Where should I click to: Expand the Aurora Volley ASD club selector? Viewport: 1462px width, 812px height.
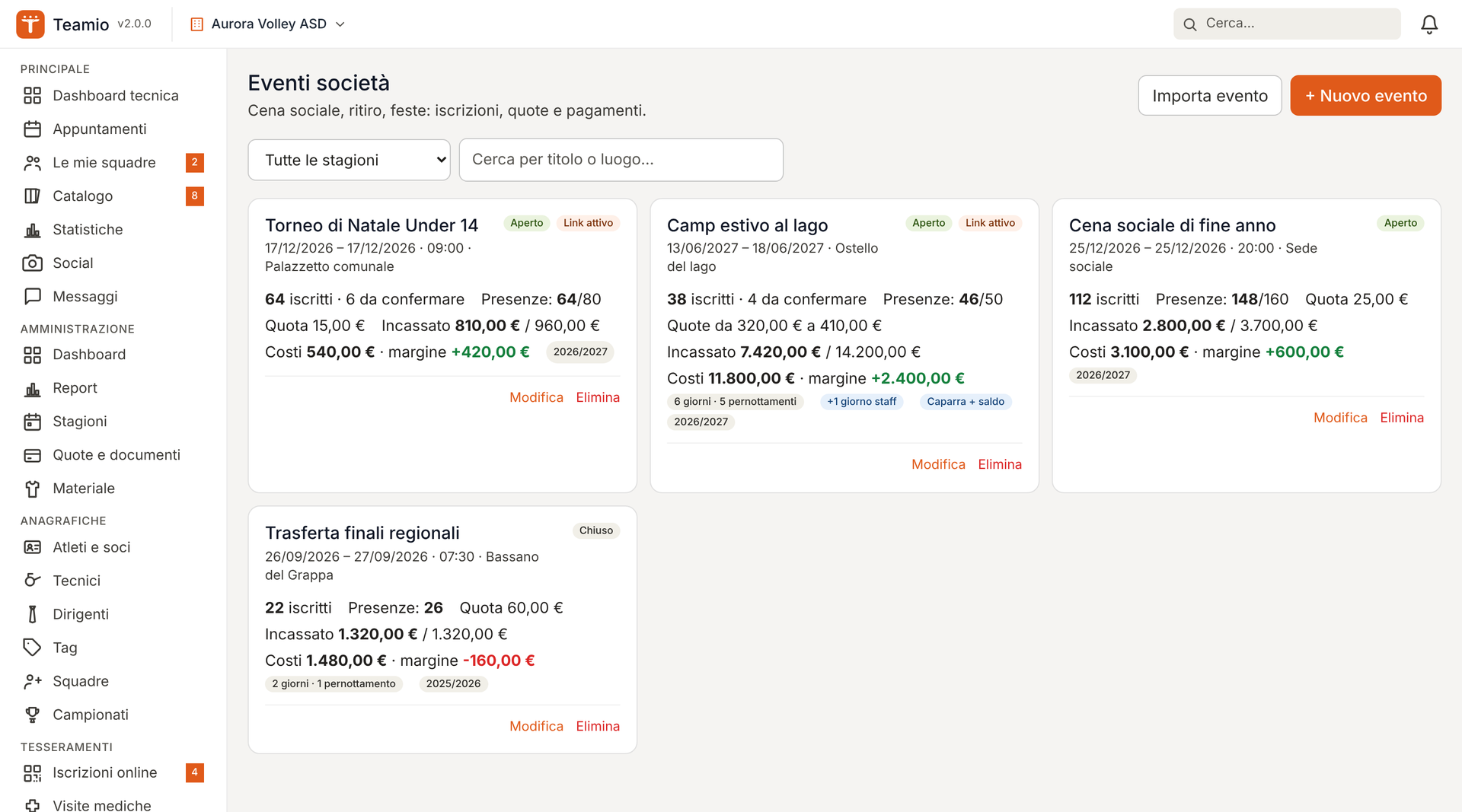[267, 24]
